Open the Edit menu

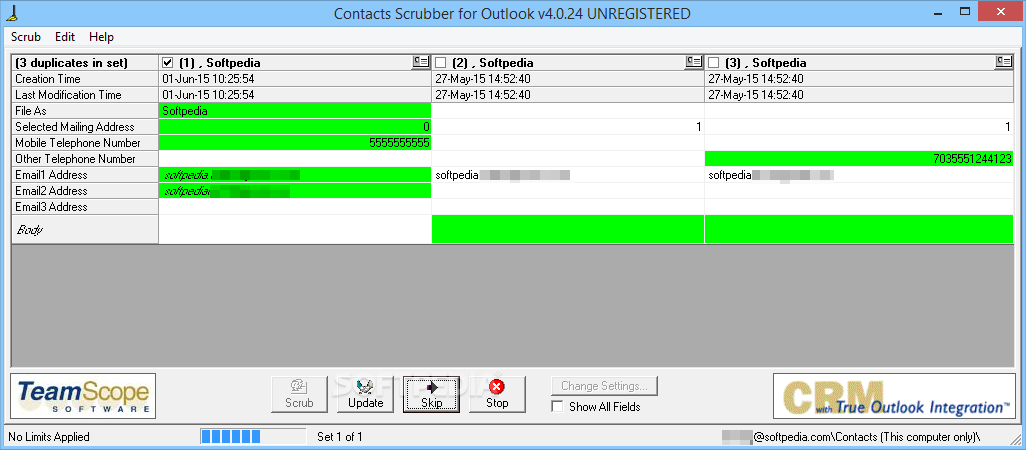pos(65,37)
